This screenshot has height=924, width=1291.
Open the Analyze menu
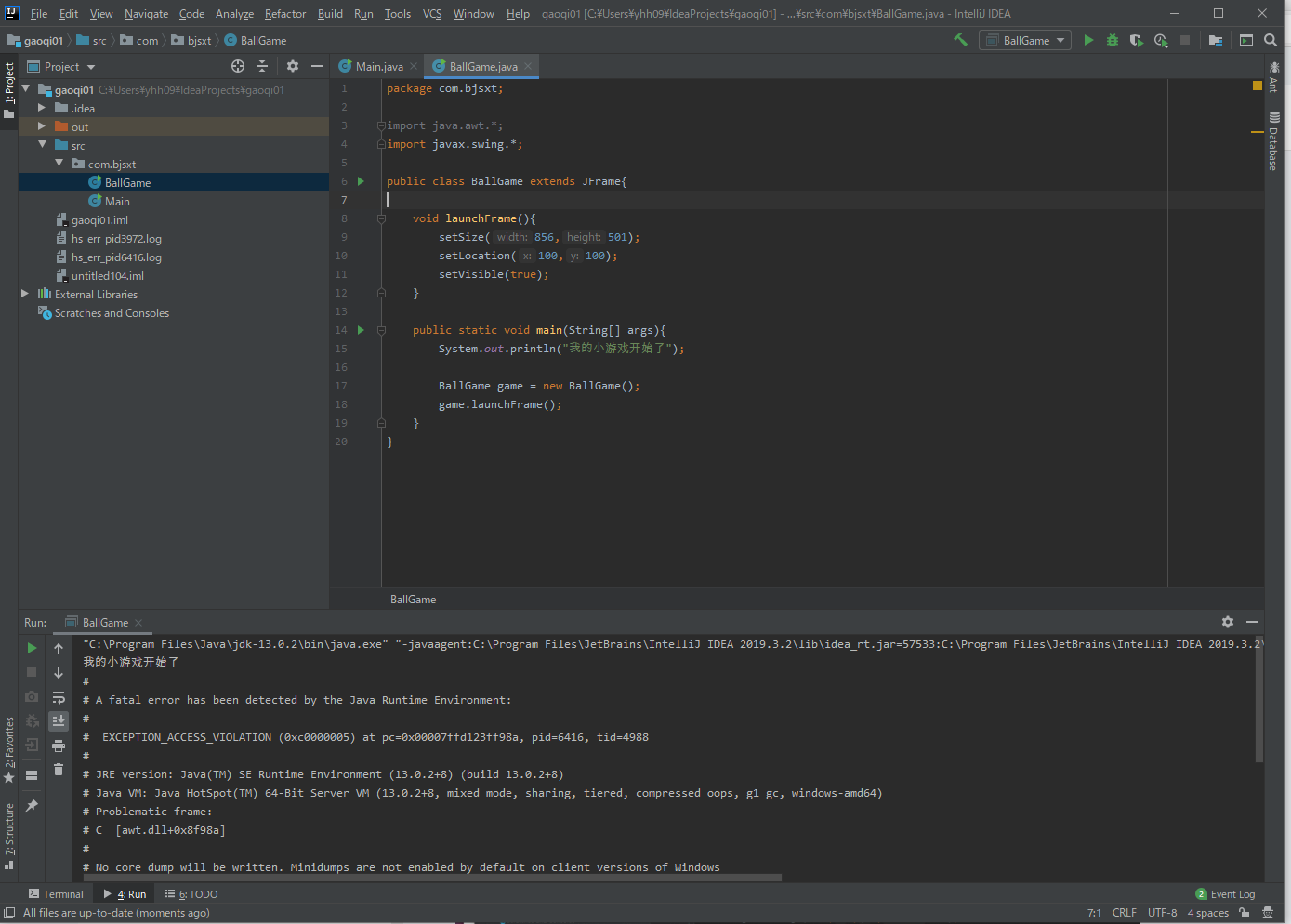(x=234, y=14)
